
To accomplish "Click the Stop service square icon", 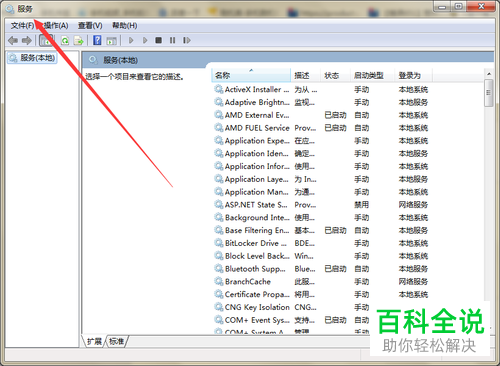I will (159, 40).
